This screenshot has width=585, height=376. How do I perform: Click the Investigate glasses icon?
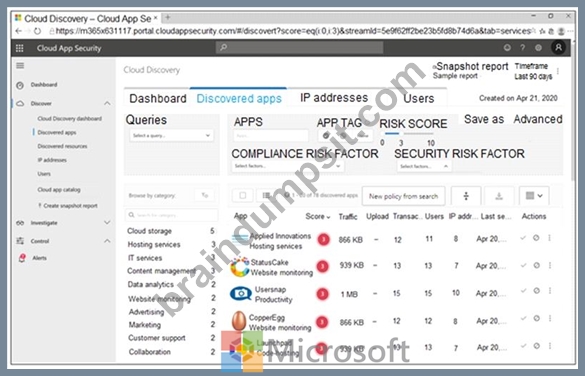click(x=20, y=223)
